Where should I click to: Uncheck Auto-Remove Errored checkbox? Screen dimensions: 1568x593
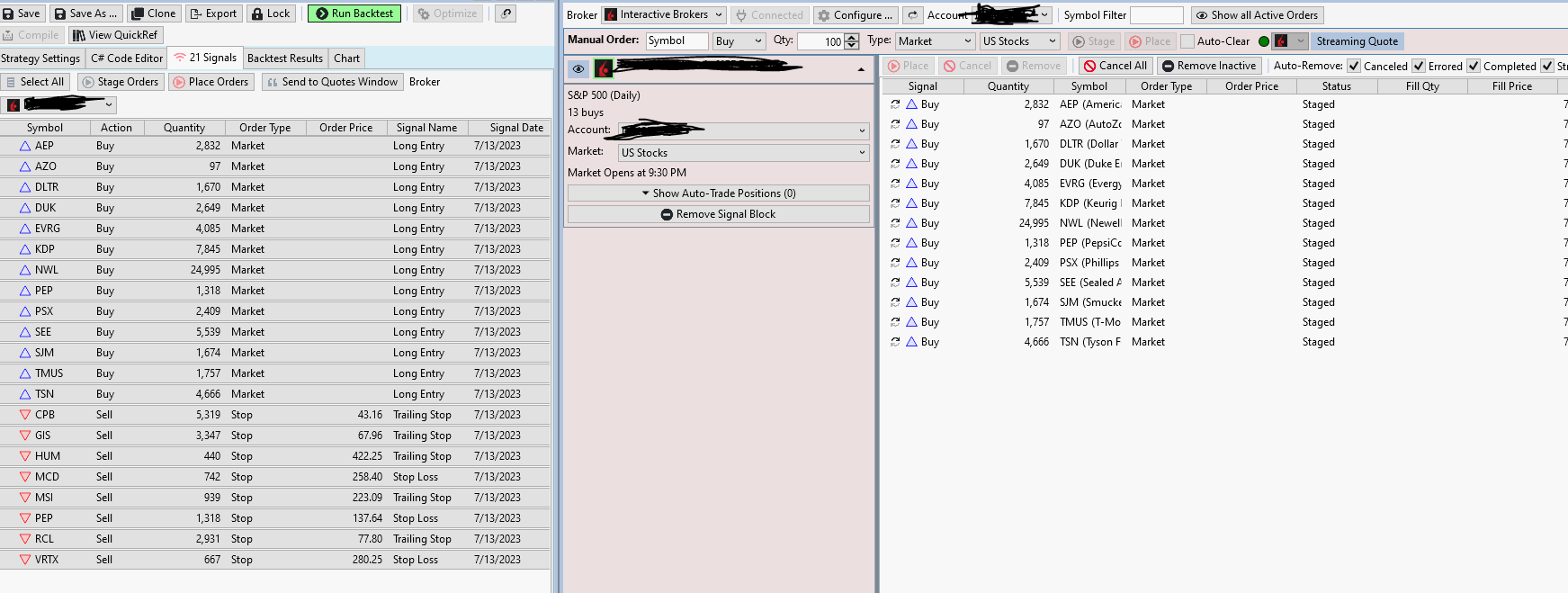[x=1418, y=66]
